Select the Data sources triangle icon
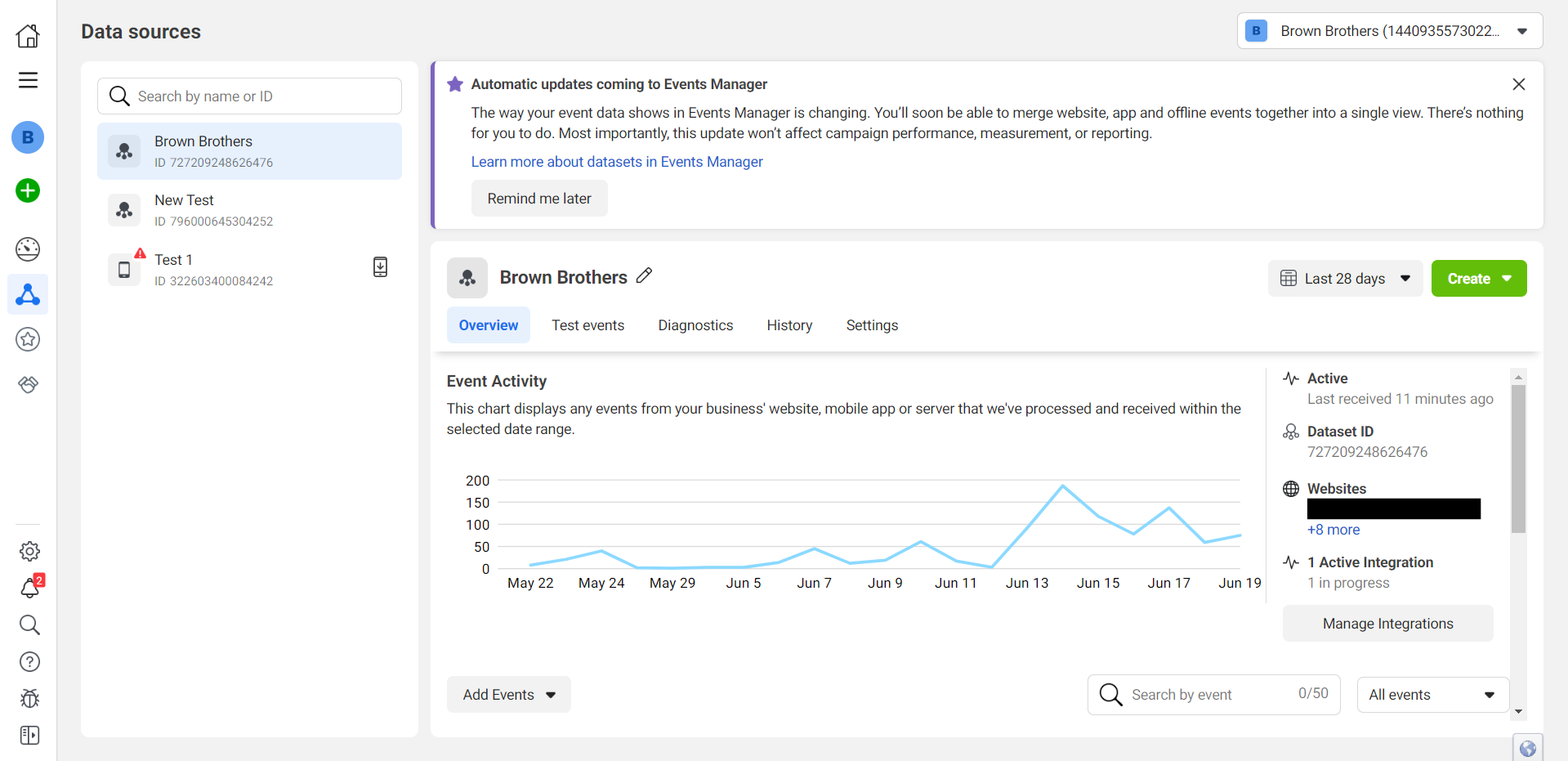This screenshot has width=1568, height=761. (x=28, y=294)
